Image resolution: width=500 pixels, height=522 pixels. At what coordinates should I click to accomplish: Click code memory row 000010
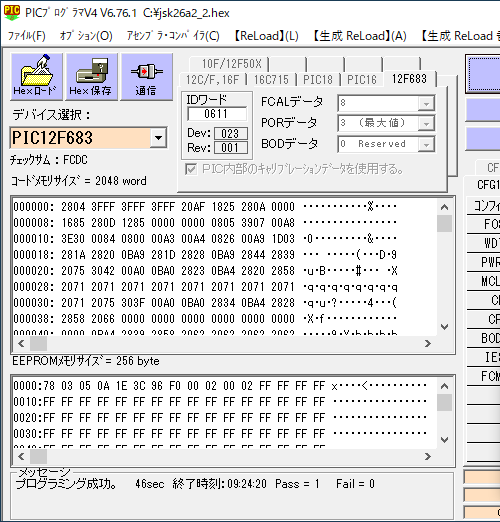tap(205, 239)
